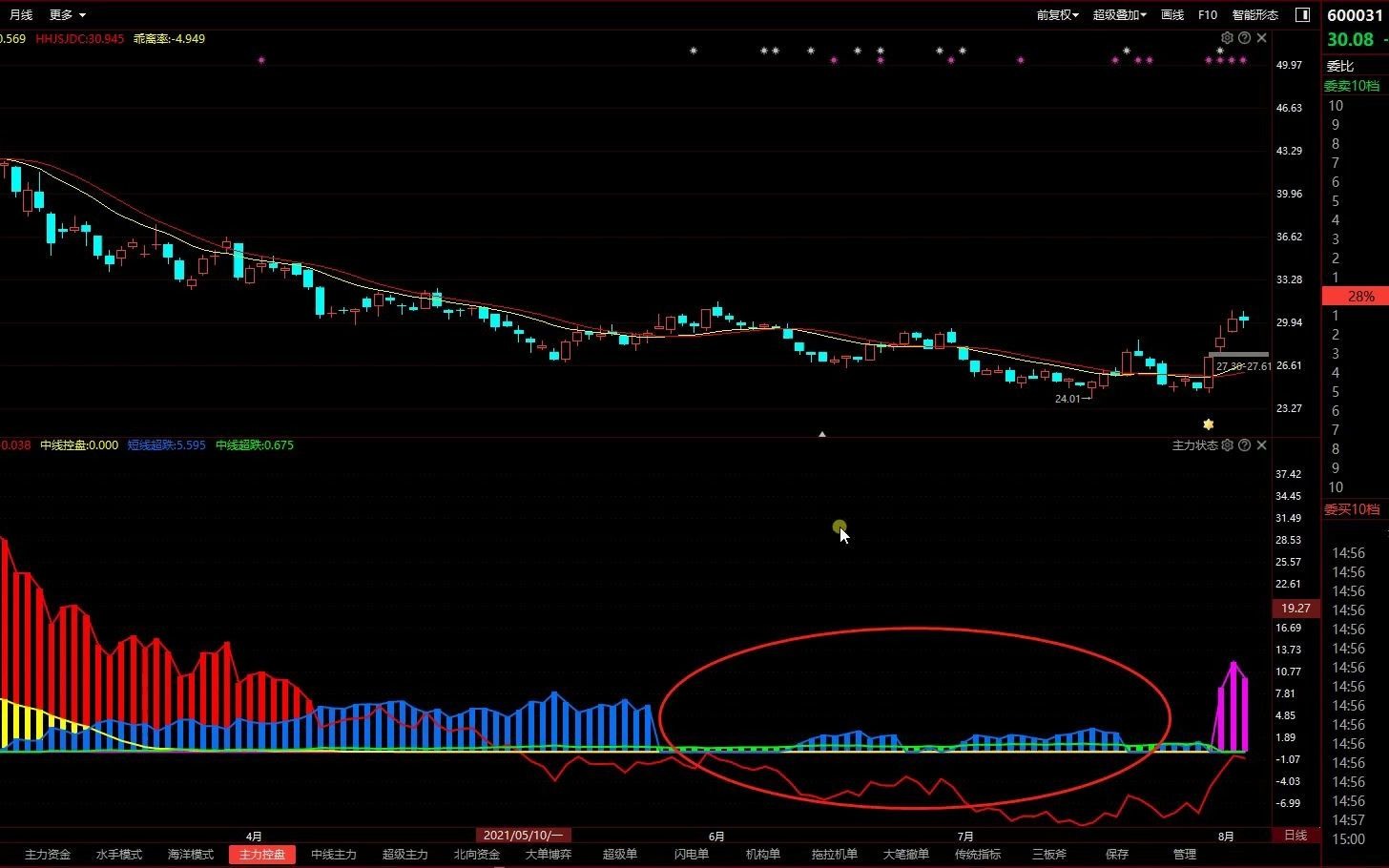Click the 28% 委比 ratio bar

tap(1356, 297)
